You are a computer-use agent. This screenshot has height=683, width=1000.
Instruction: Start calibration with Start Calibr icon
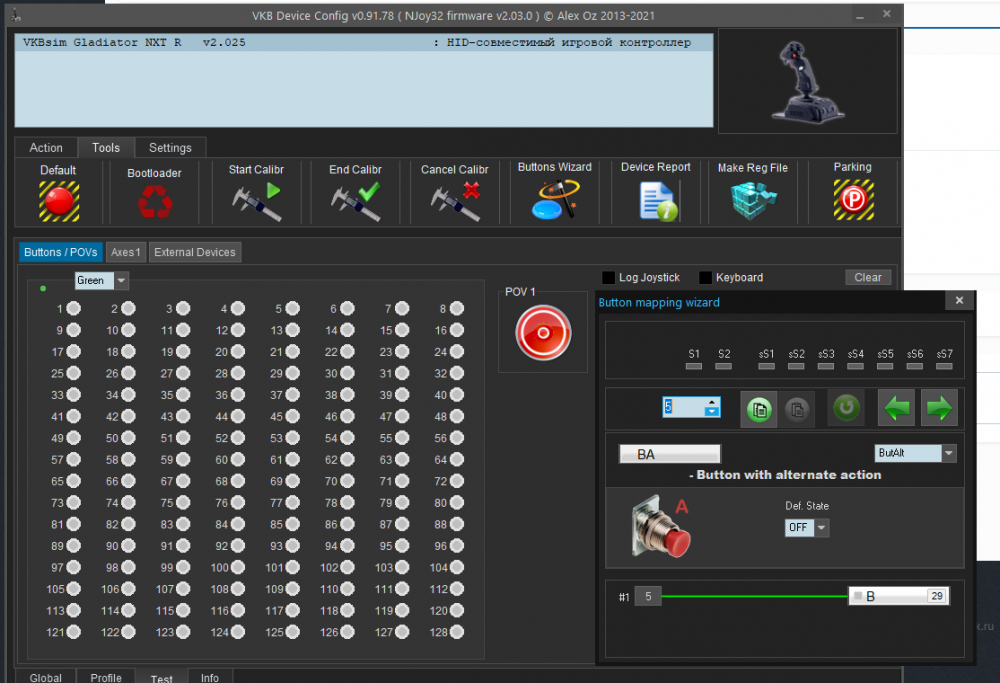coord(256,201)
